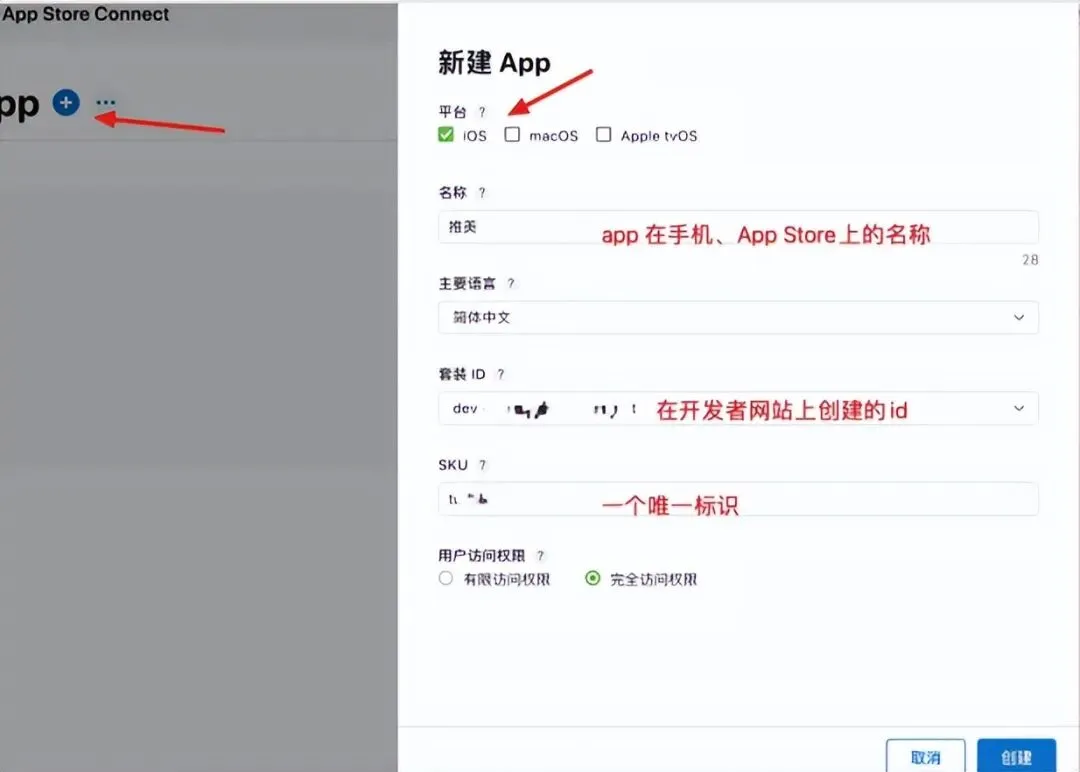This screenshot has width=1080, height=772.
Task: Open help question mark next to 用户访问权限
Action: pyautogui.click(x=541, y=555)
